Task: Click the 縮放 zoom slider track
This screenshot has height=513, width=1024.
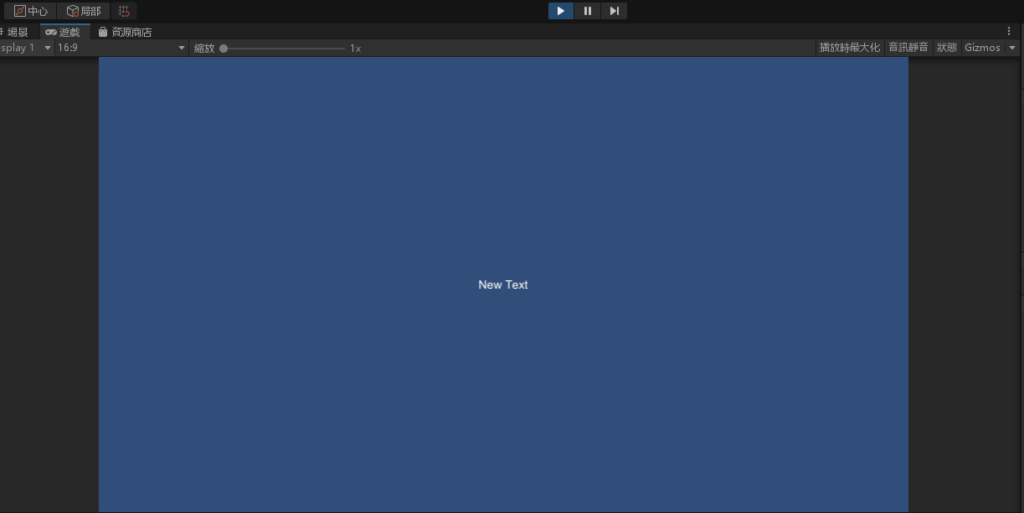Action: tap(285, 48)
